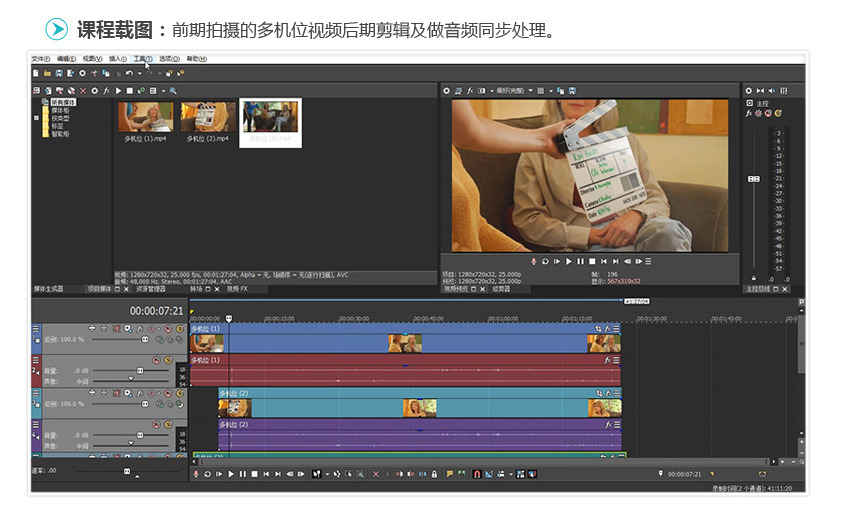This screenshot has height=521, width=850.
Task: Click the magnifier search icon in the media panel
Action: click(x=173, y=91)
